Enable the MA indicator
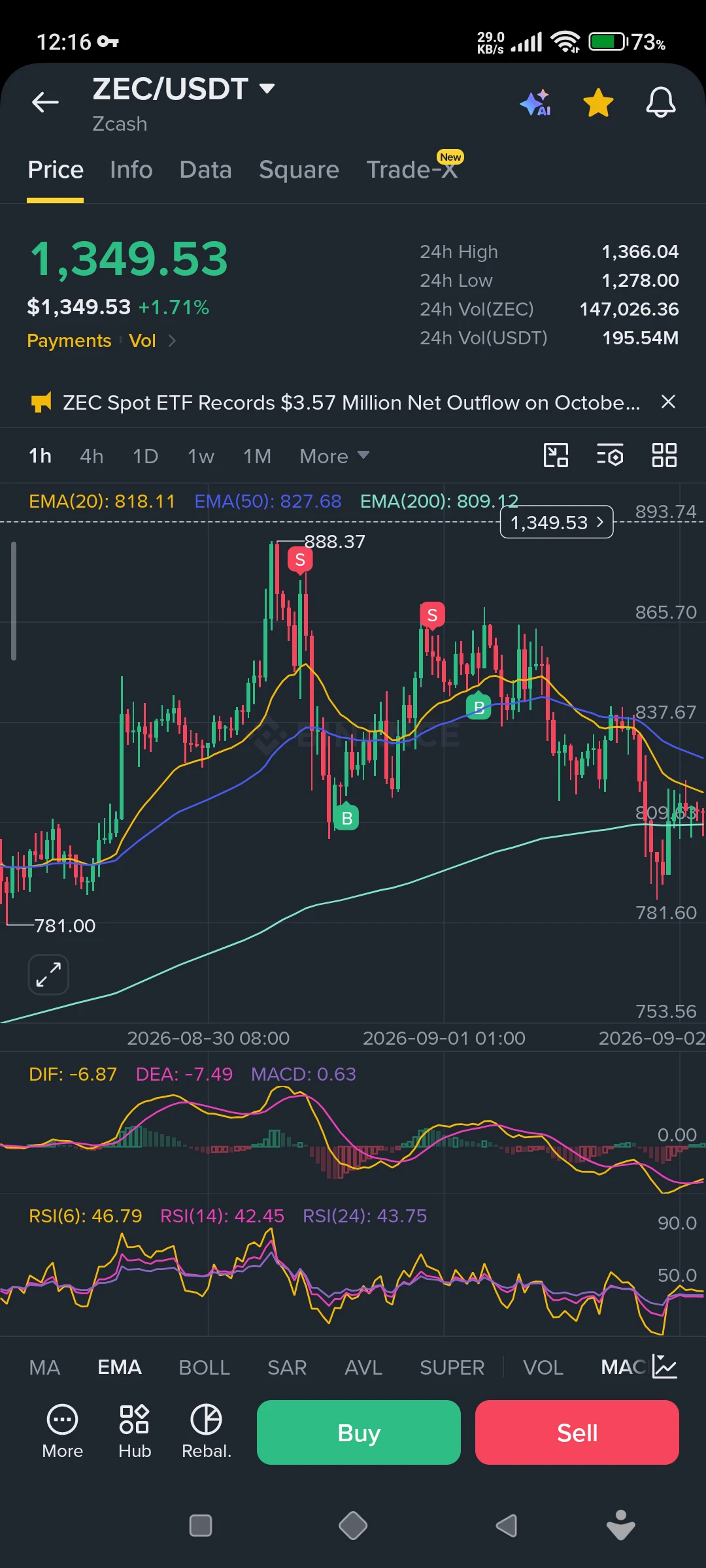This screenshot has width=706, height=1568. tap(44, 1367)
